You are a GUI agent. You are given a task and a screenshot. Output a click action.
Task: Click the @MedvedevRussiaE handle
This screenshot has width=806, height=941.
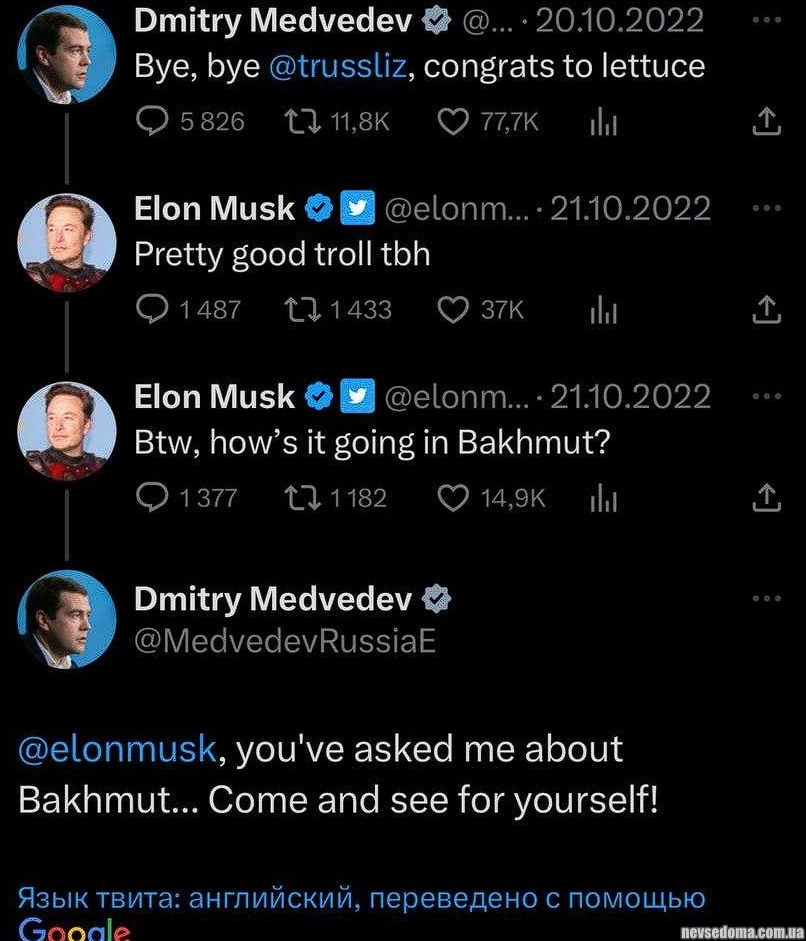click(285, 641)
